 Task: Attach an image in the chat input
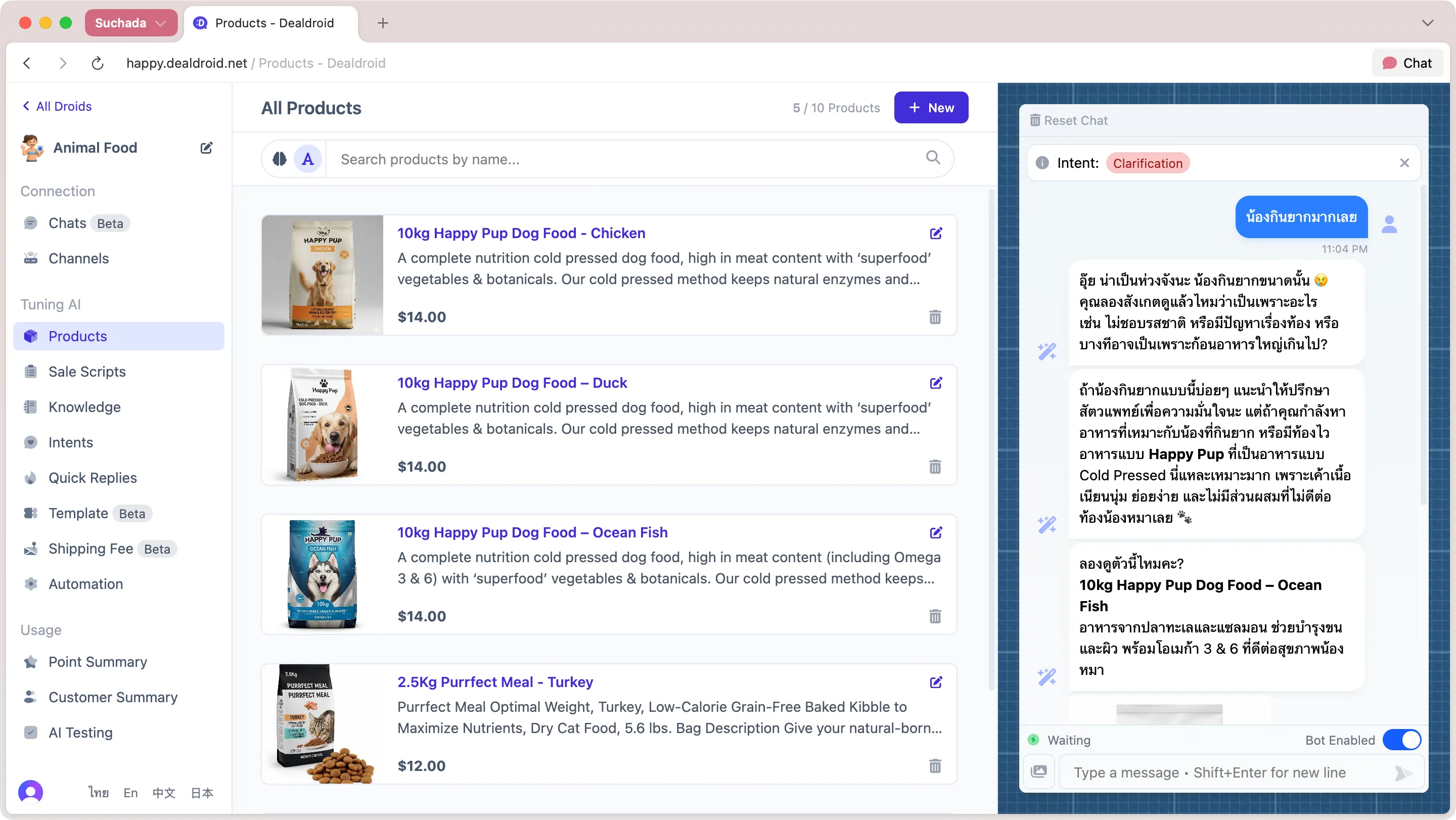click(x=1040, y=771)
